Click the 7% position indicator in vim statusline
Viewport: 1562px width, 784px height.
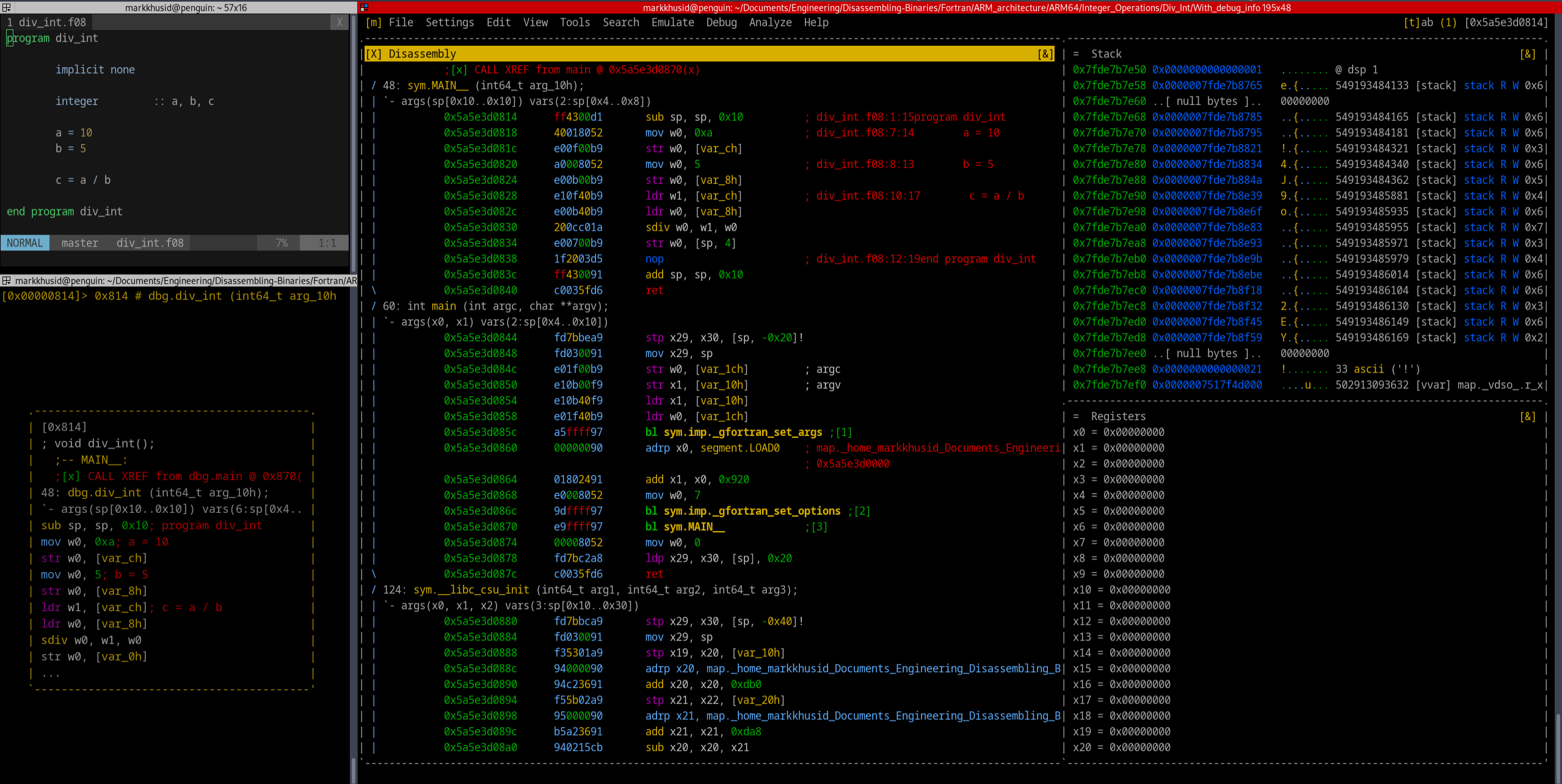click(282, 243)
